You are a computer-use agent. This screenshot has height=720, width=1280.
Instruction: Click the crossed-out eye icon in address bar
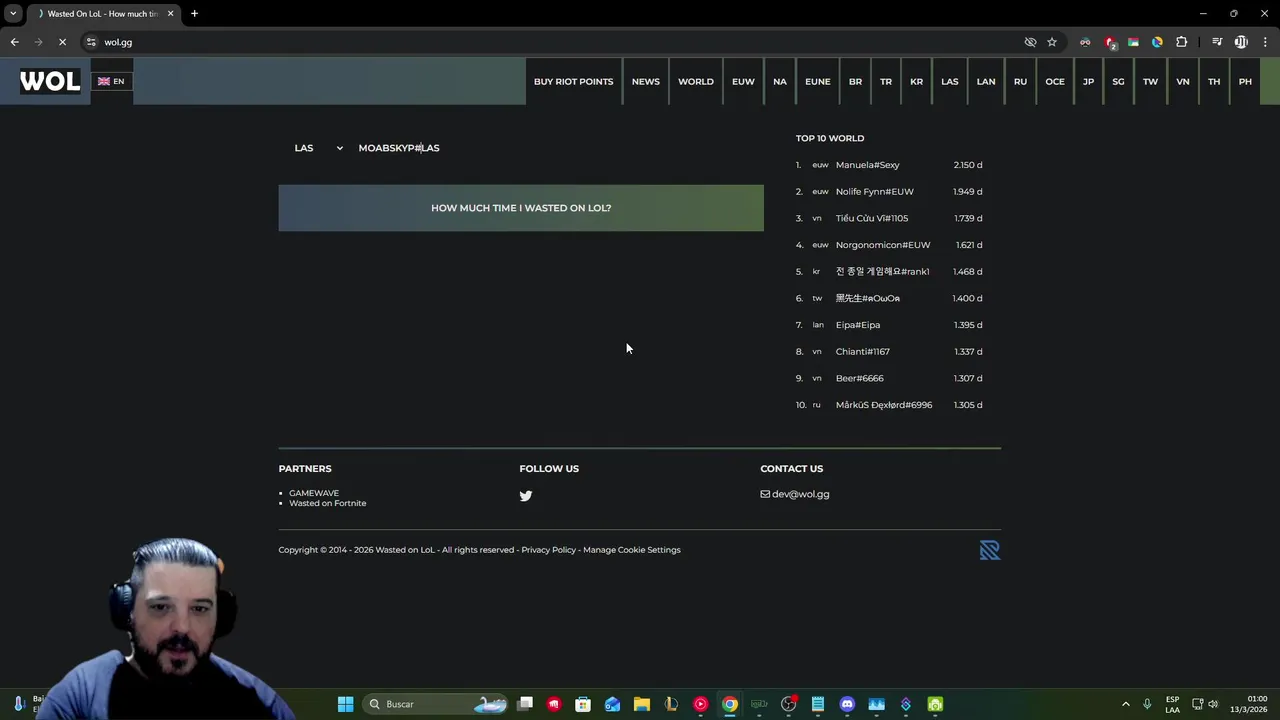click(x=1030, y=42)
